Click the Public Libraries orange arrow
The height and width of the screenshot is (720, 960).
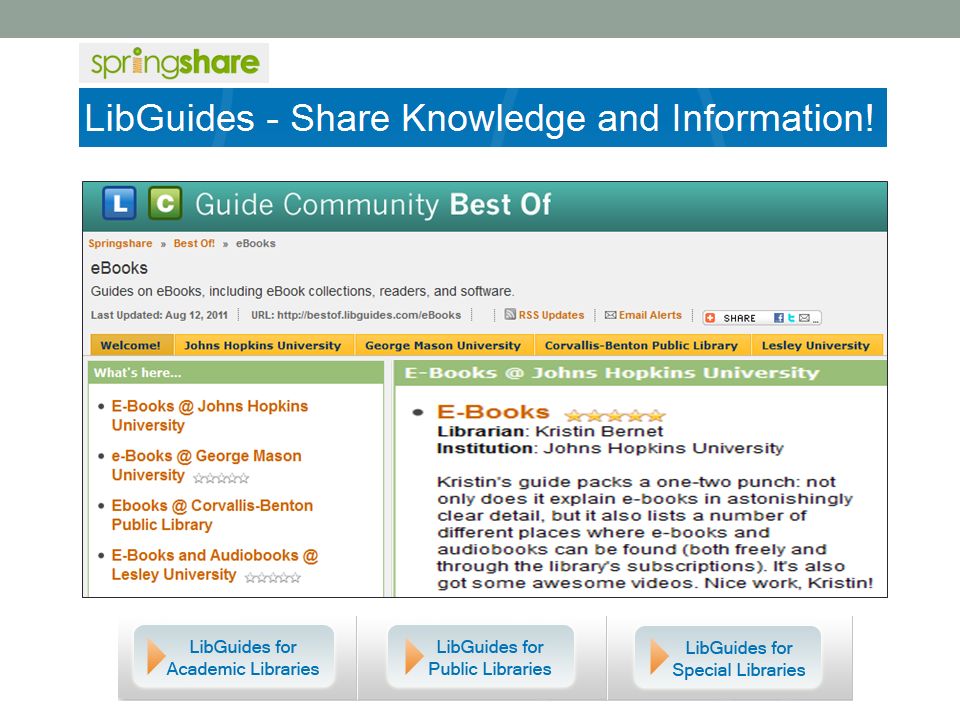coord(414,657)
